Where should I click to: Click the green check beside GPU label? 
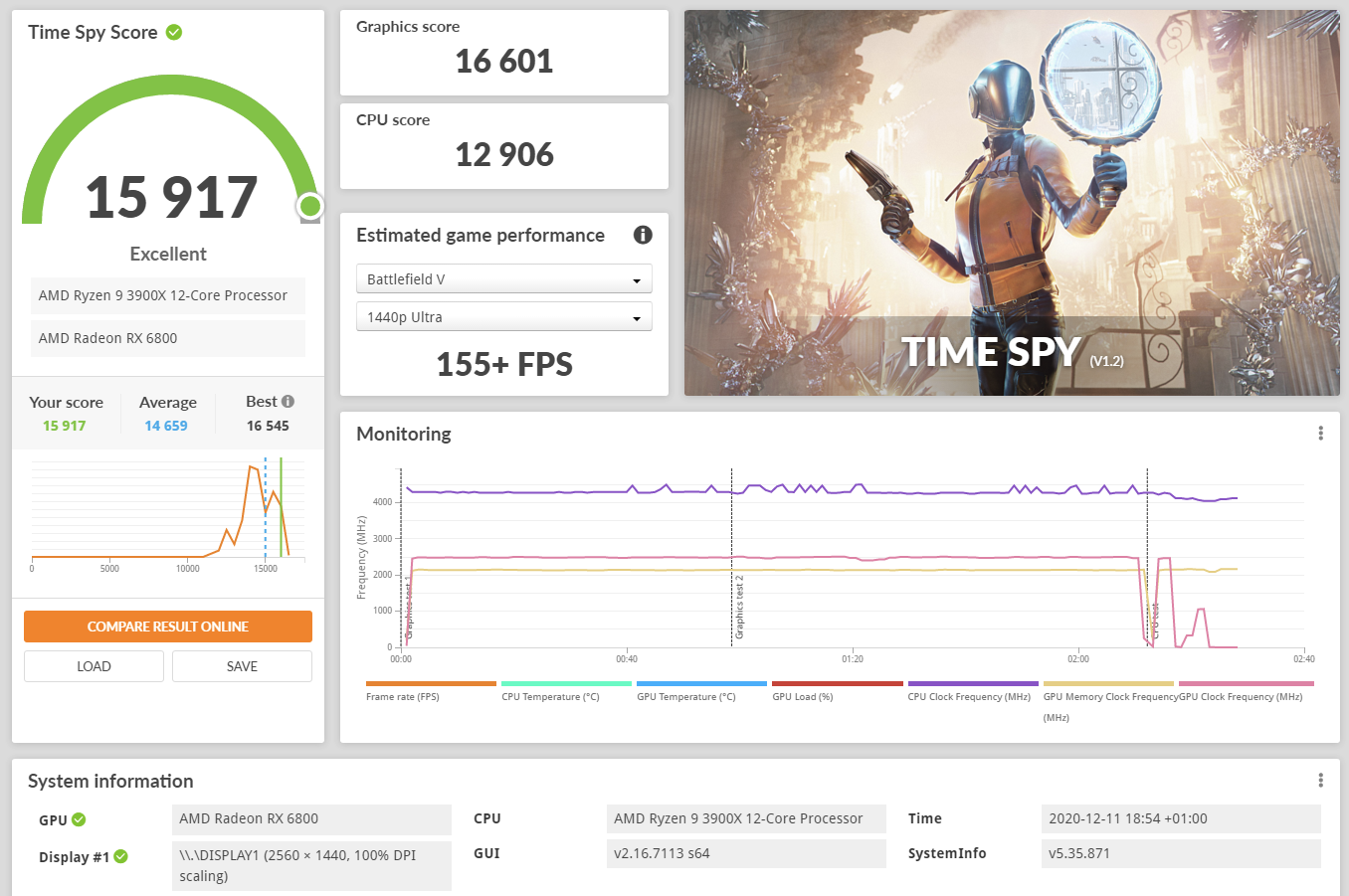click(79, 819)
